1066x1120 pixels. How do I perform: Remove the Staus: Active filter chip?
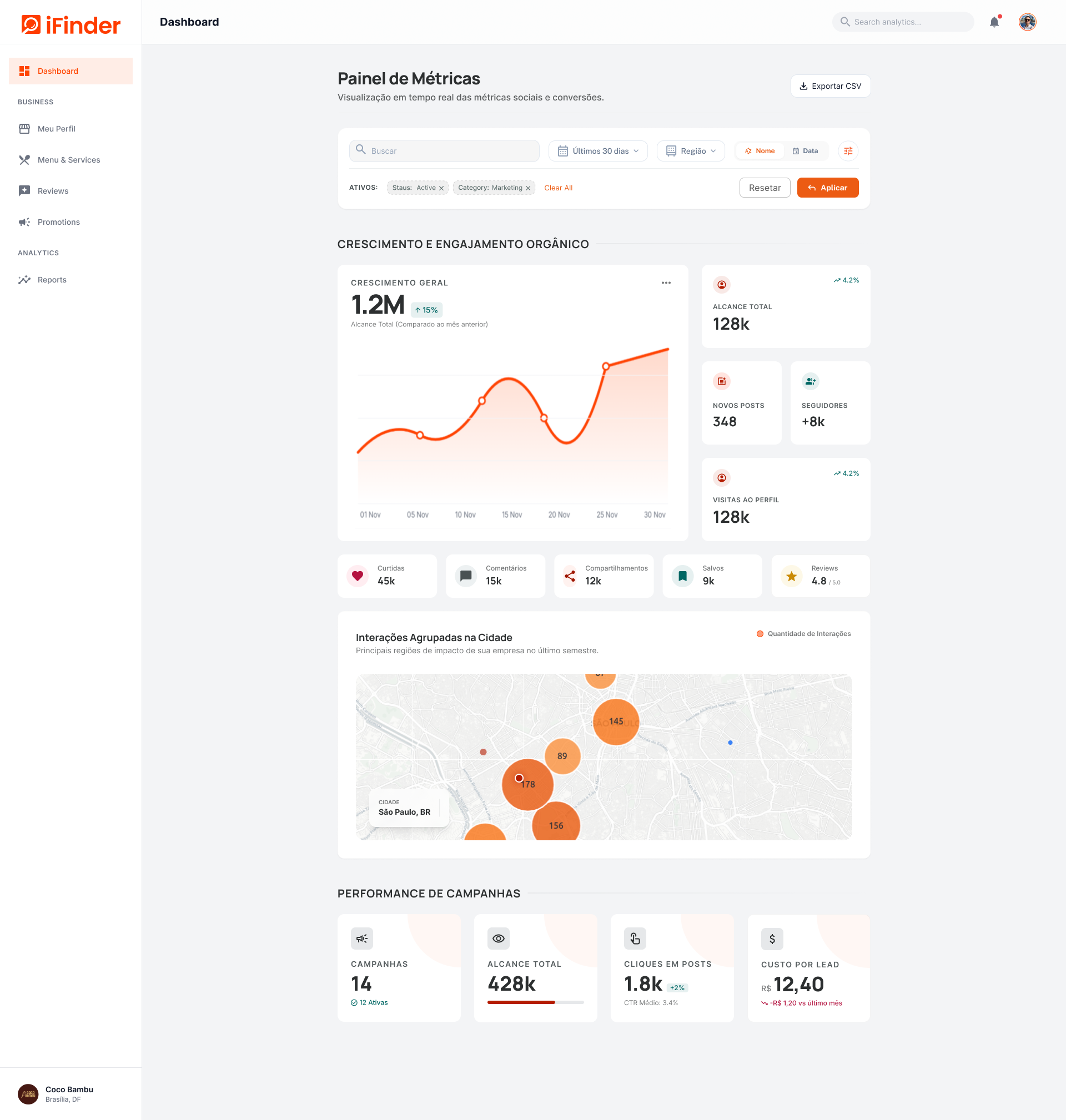tap(441, 188)
